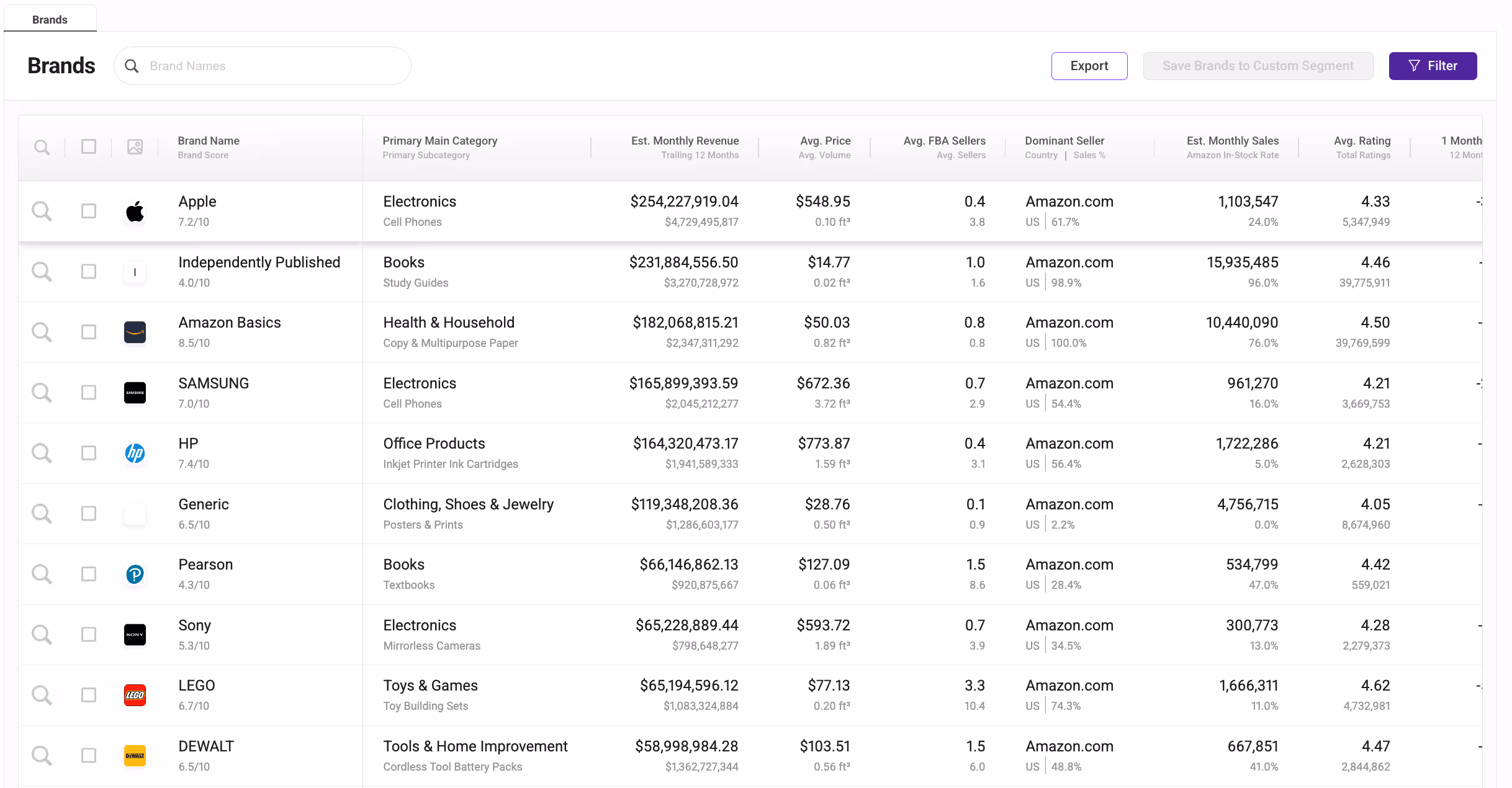Click Save Brands to Custom Segment

[x=1258, y=66]
